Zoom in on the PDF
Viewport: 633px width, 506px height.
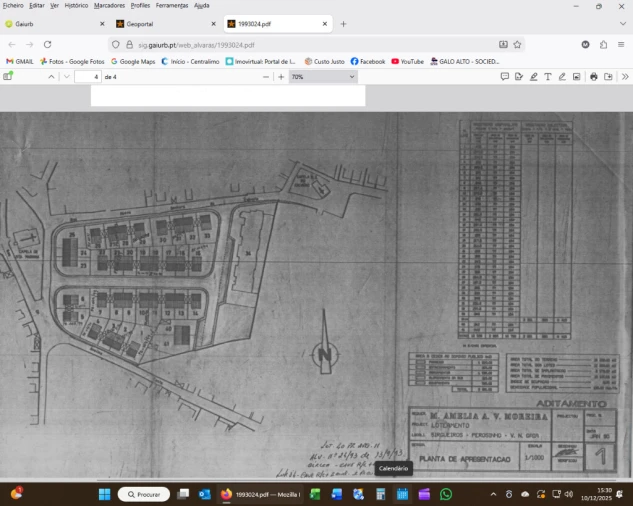pos(281,77)
